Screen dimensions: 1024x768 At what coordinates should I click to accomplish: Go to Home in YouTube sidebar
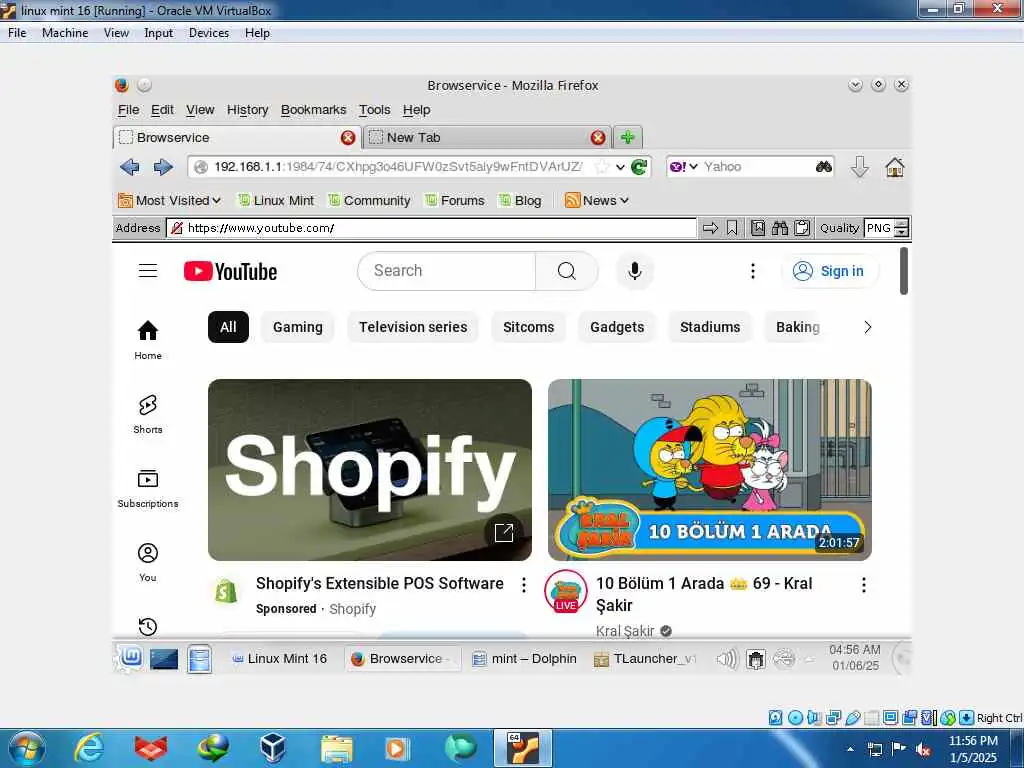(x=148, y=340)
